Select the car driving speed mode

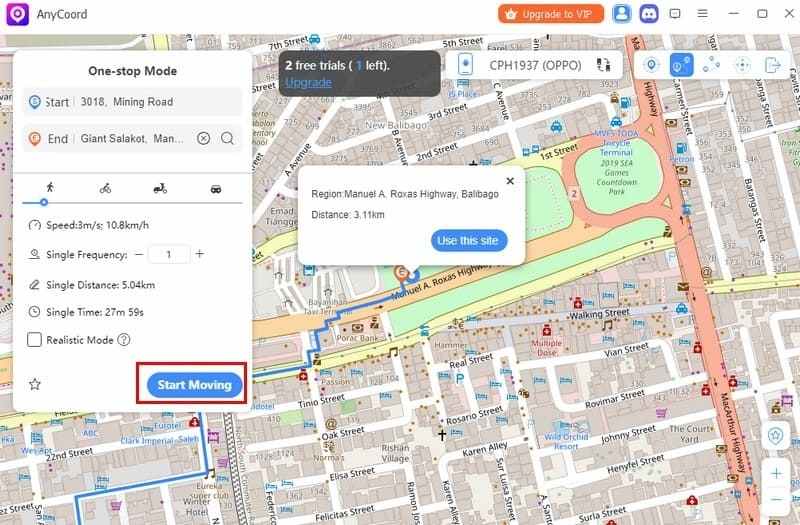click(215, 188)
